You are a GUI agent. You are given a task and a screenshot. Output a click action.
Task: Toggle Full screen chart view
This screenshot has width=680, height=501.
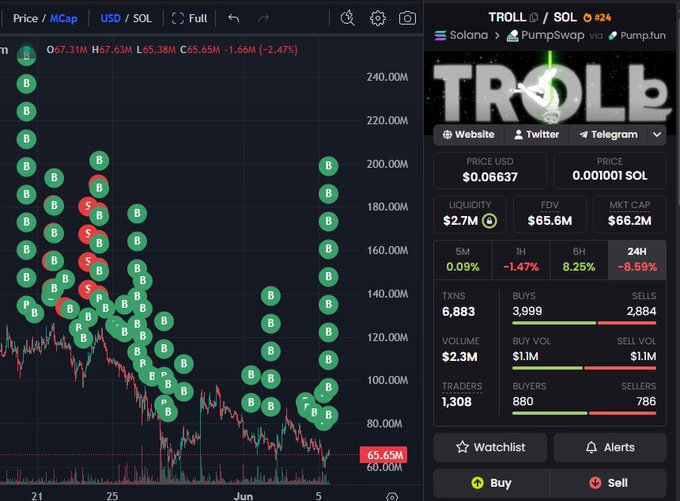pyautogui.click(x=190, y=18)
